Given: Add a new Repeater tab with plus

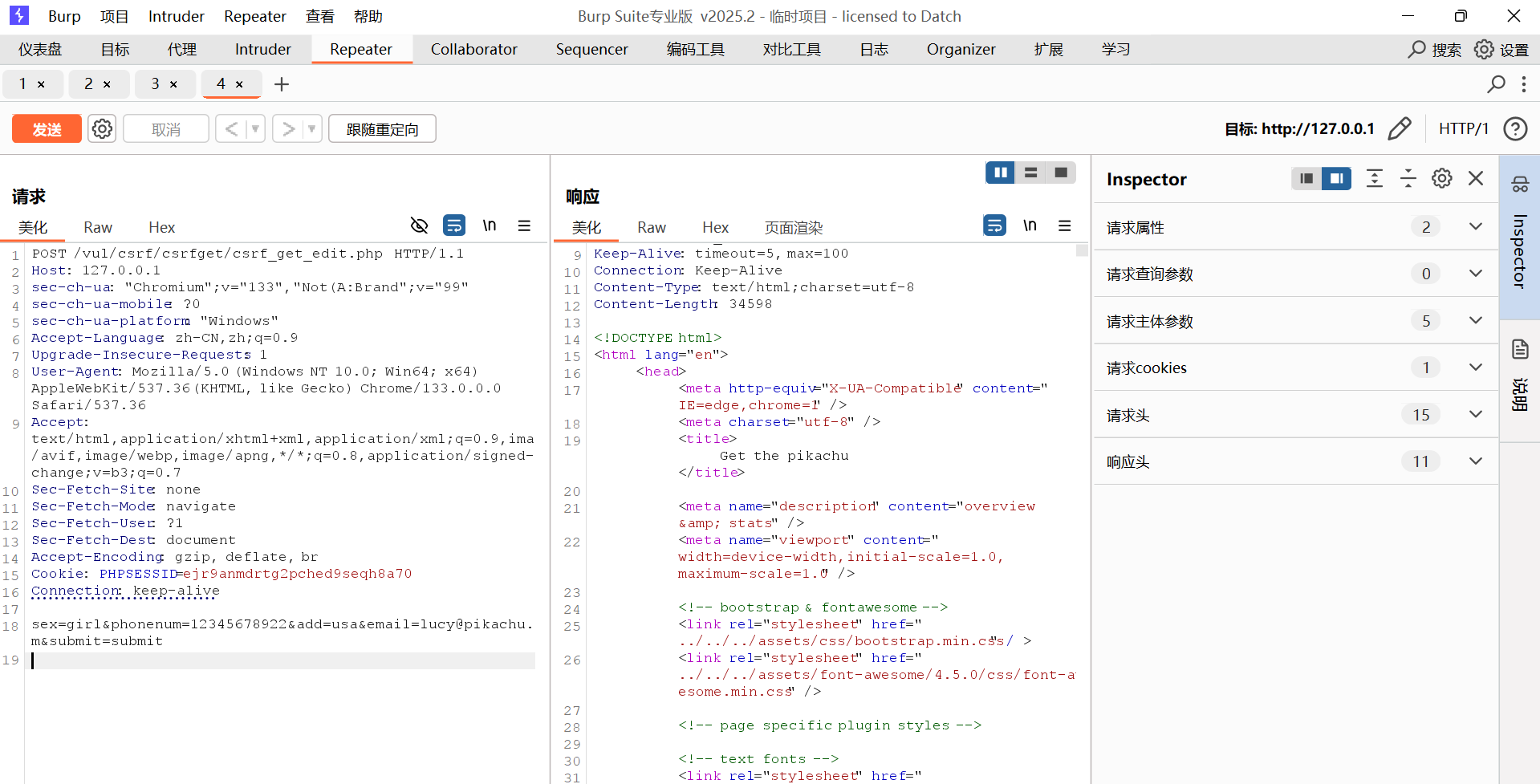Looking at the screenshot, I should click(282, 84).
